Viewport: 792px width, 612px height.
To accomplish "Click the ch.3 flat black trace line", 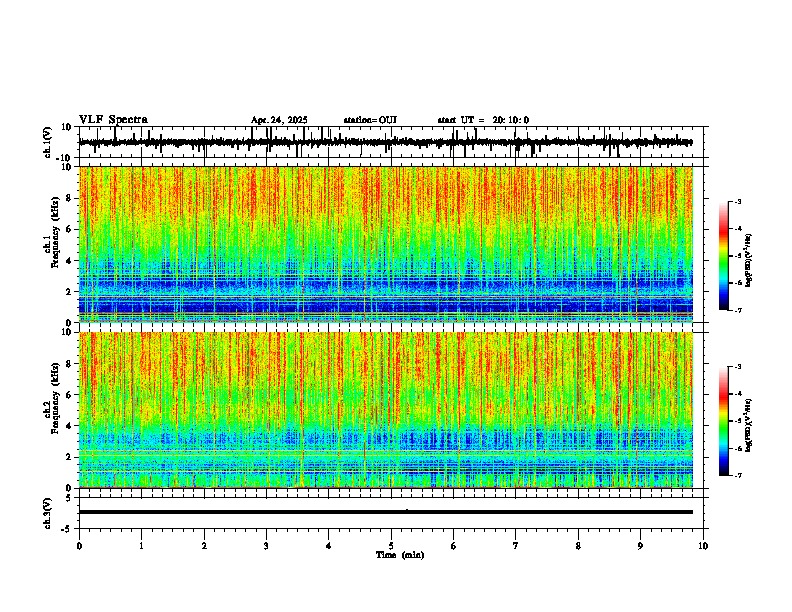I will (x=386, y=512).
